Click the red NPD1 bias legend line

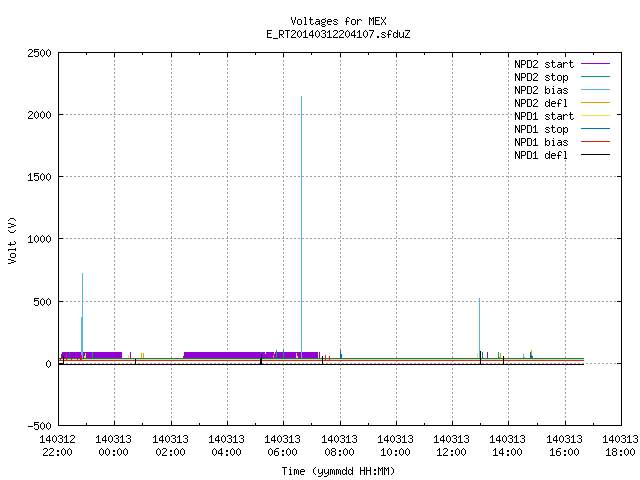(x=595, y=142)
